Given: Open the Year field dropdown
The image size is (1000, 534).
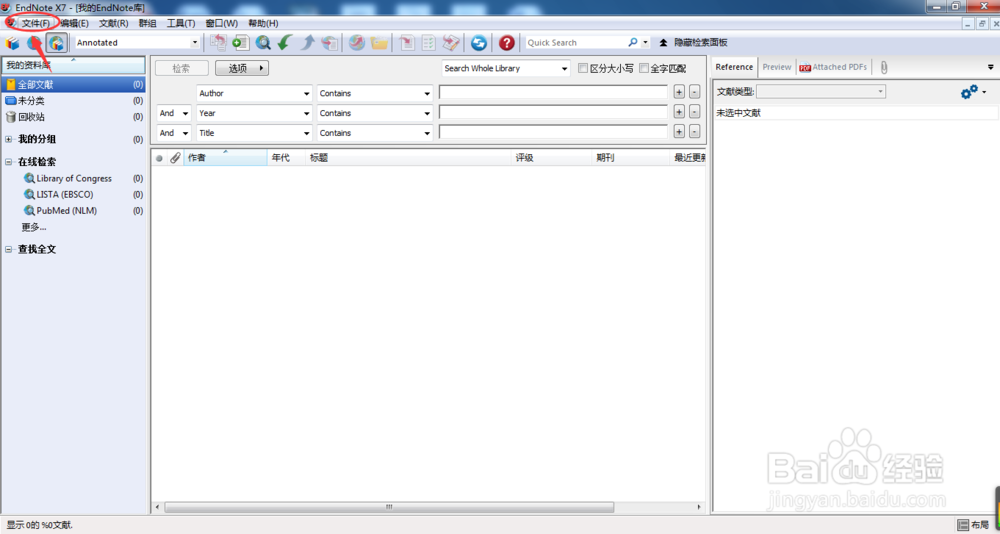Looking at the screenshot, I should point(254,113).
